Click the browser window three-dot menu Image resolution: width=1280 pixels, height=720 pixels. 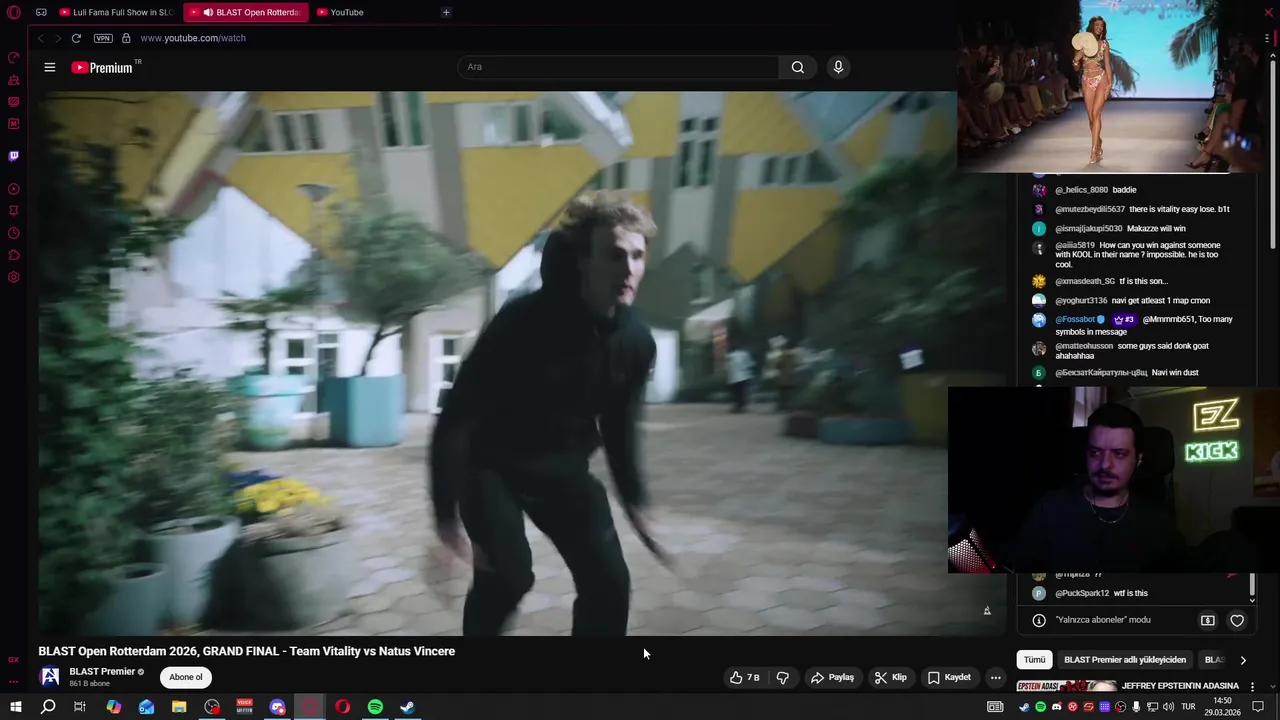[x=1267, y=38]
